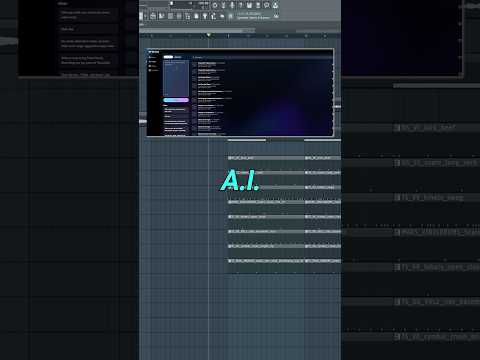This screenshot has width=480, height=360.
Task: Click the prompt text box in overlay window
Action: pyautogui.click(x=176, y=78)
